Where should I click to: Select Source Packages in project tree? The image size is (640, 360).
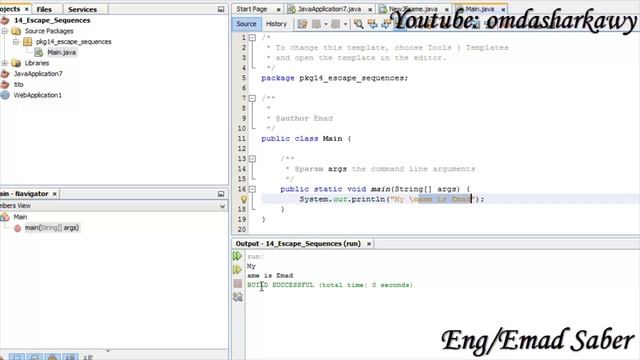[x=49, y=31]
